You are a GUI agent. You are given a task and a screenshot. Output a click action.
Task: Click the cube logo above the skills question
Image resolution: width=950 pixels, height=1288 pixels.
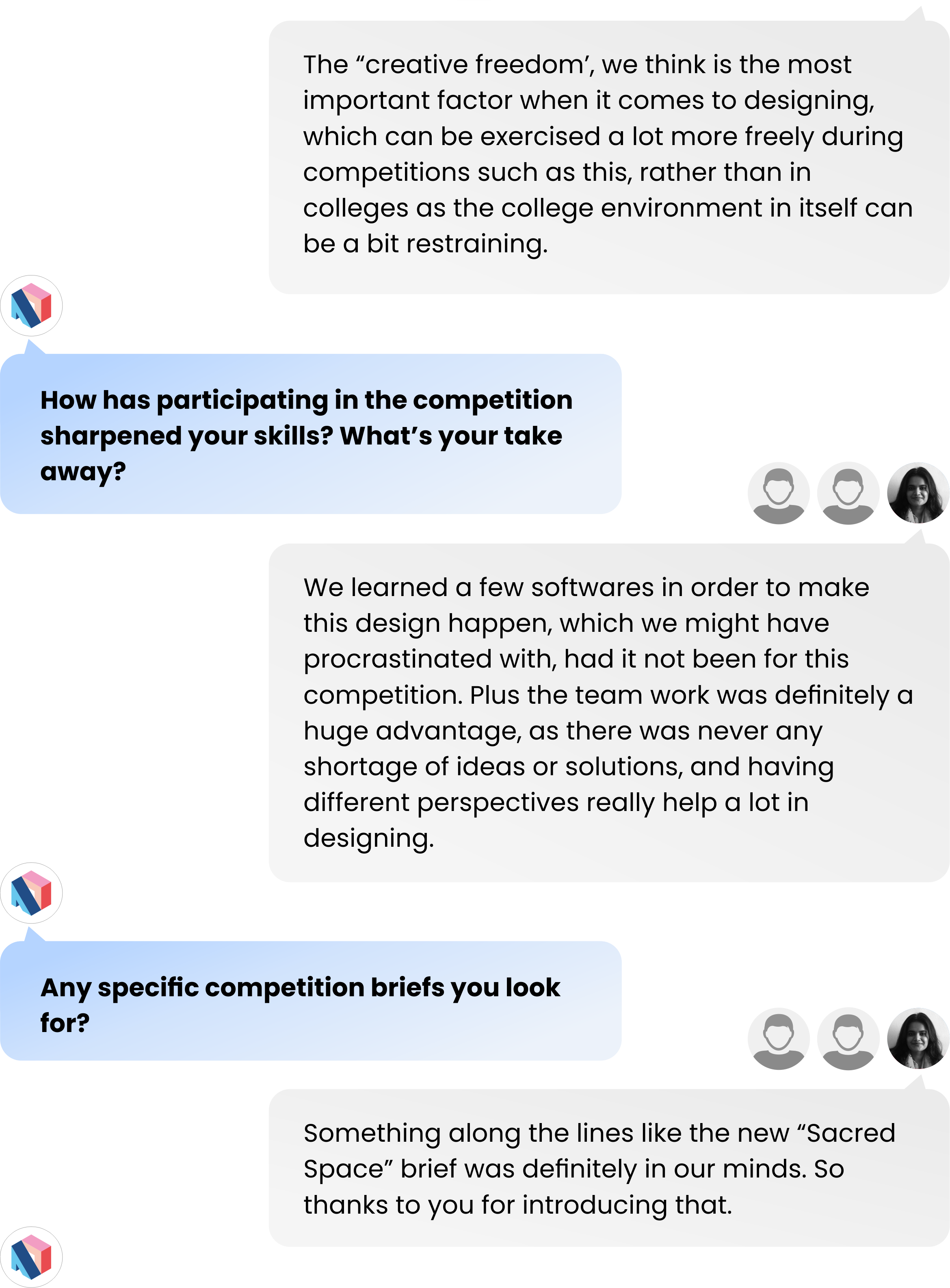31,306
